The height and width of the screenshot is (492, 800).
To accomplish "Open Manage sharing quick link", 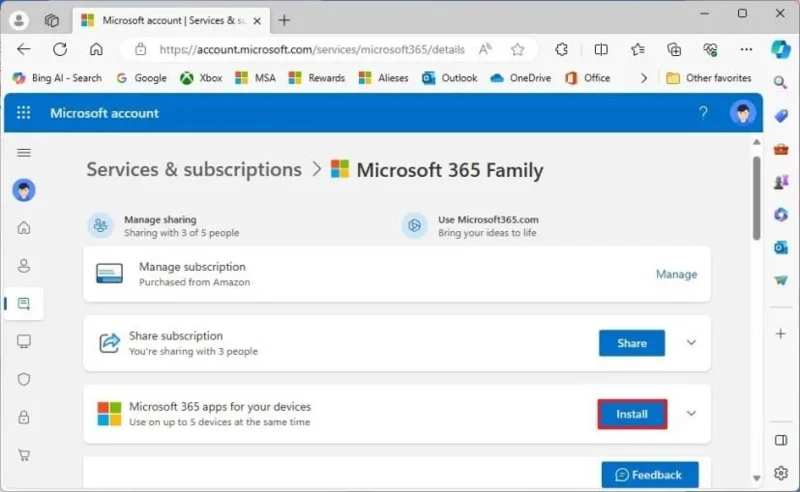I will pos(164,226).
